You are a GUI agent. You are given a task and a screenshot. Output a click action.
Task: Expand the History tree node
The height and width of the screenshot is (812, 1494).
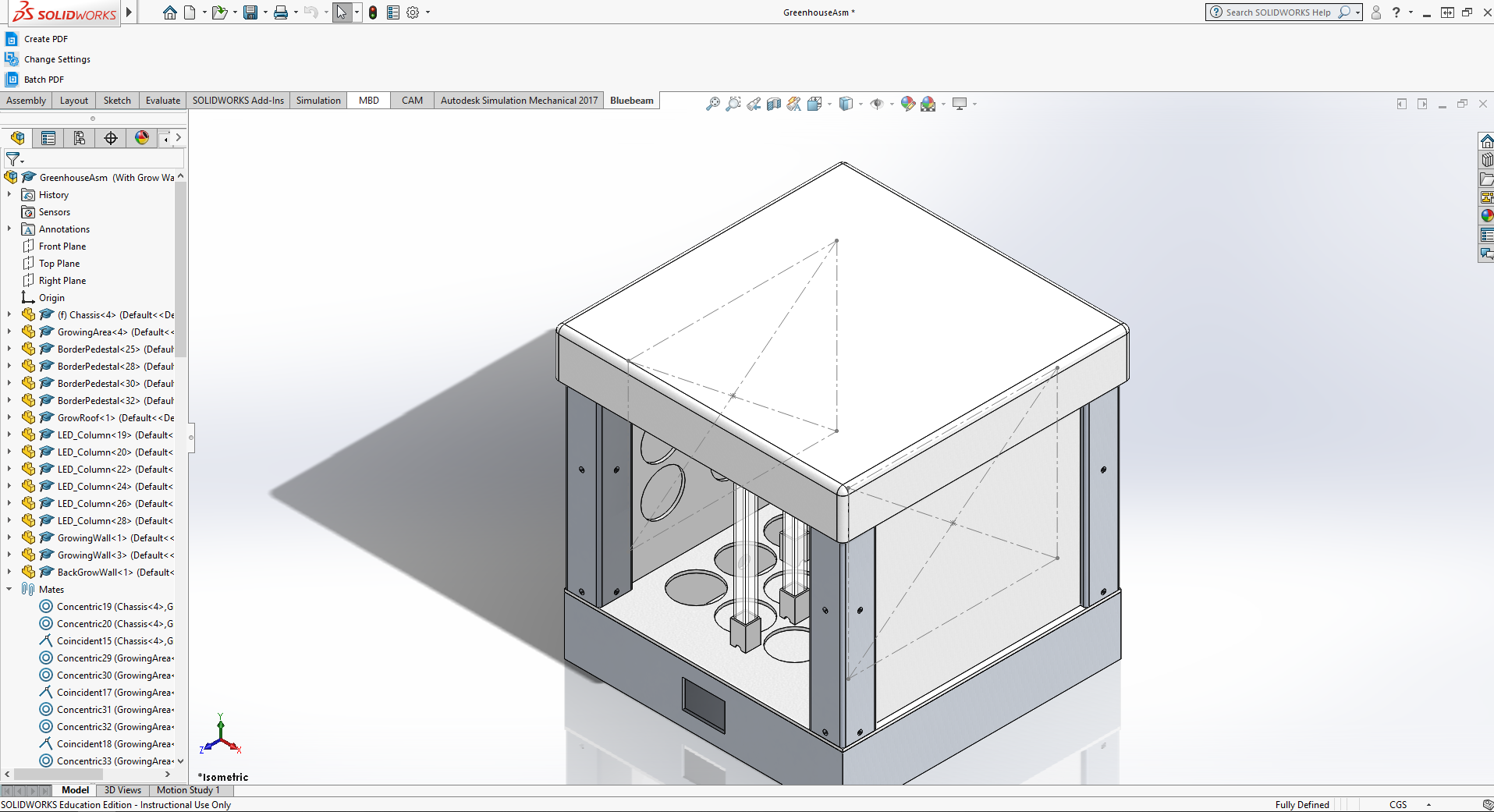(9, 195)
